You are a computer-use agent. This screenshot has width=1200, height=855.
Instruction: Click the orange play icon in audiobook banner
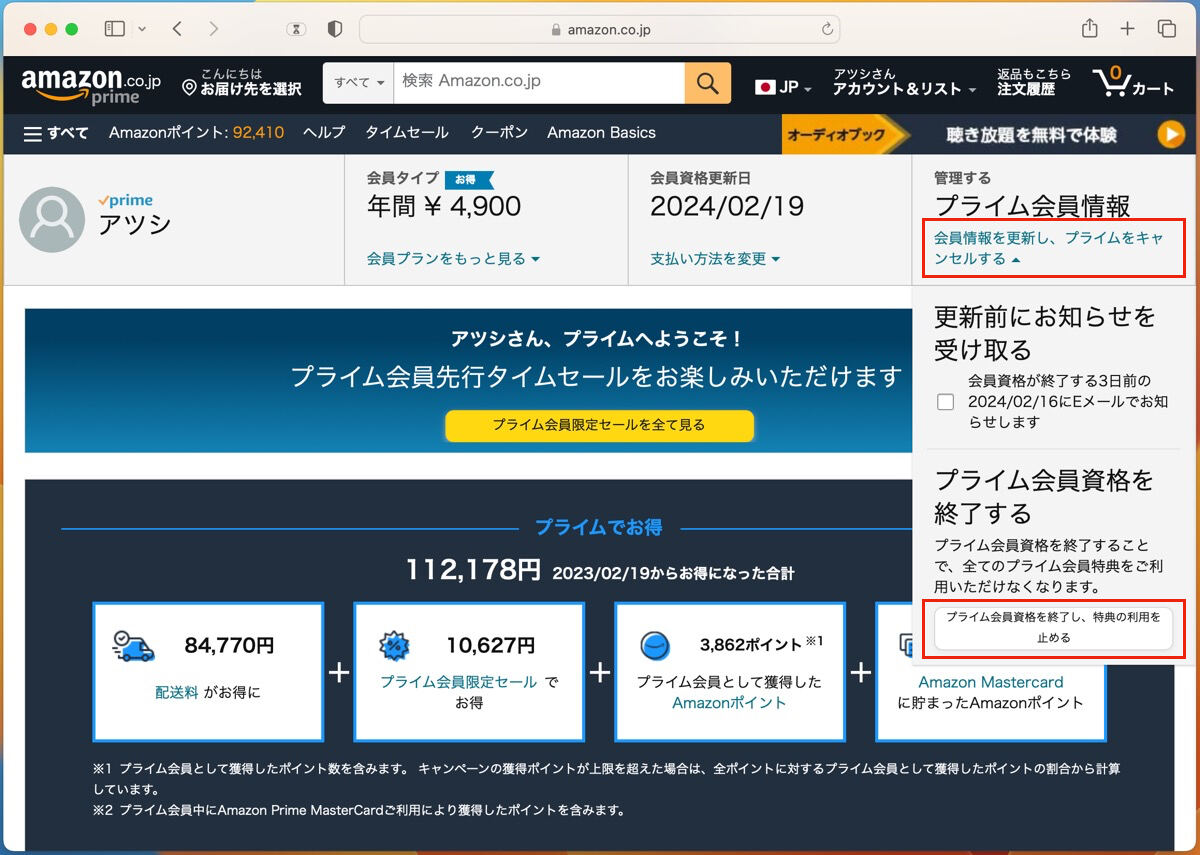pos(1170,135)
